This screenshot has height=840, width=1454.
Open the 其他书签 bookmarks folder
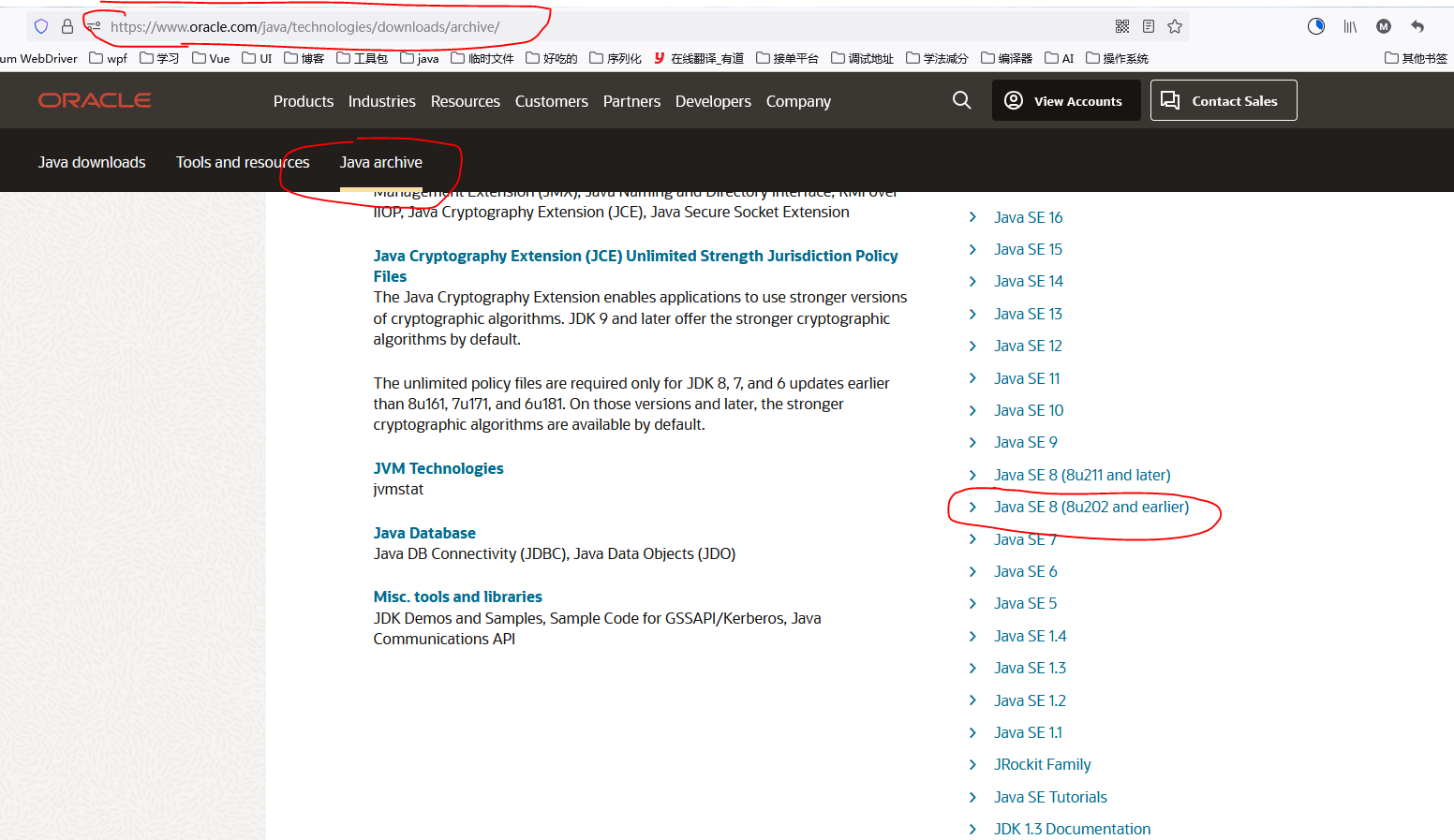[x=1417, y=58]
